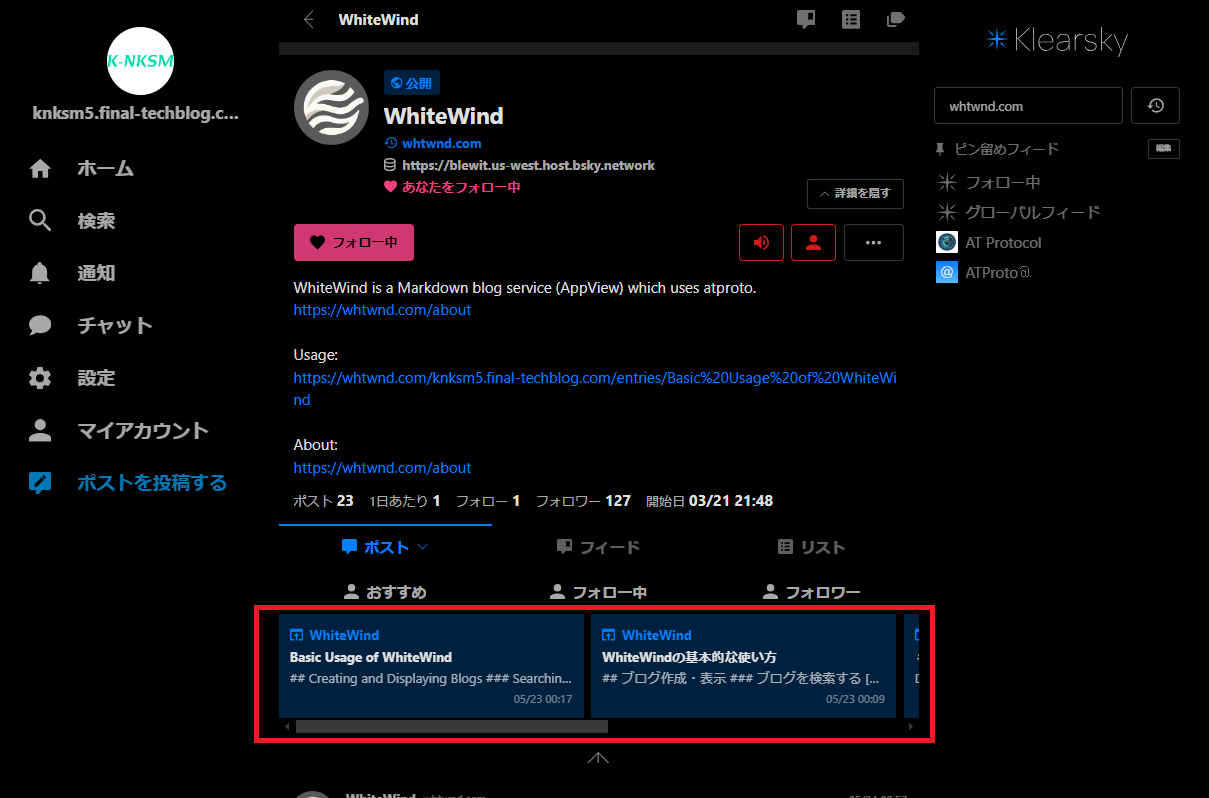The image size is (1209, 798).
Task: Click the ポスト 23 count
Action: (x=323, y=500)
